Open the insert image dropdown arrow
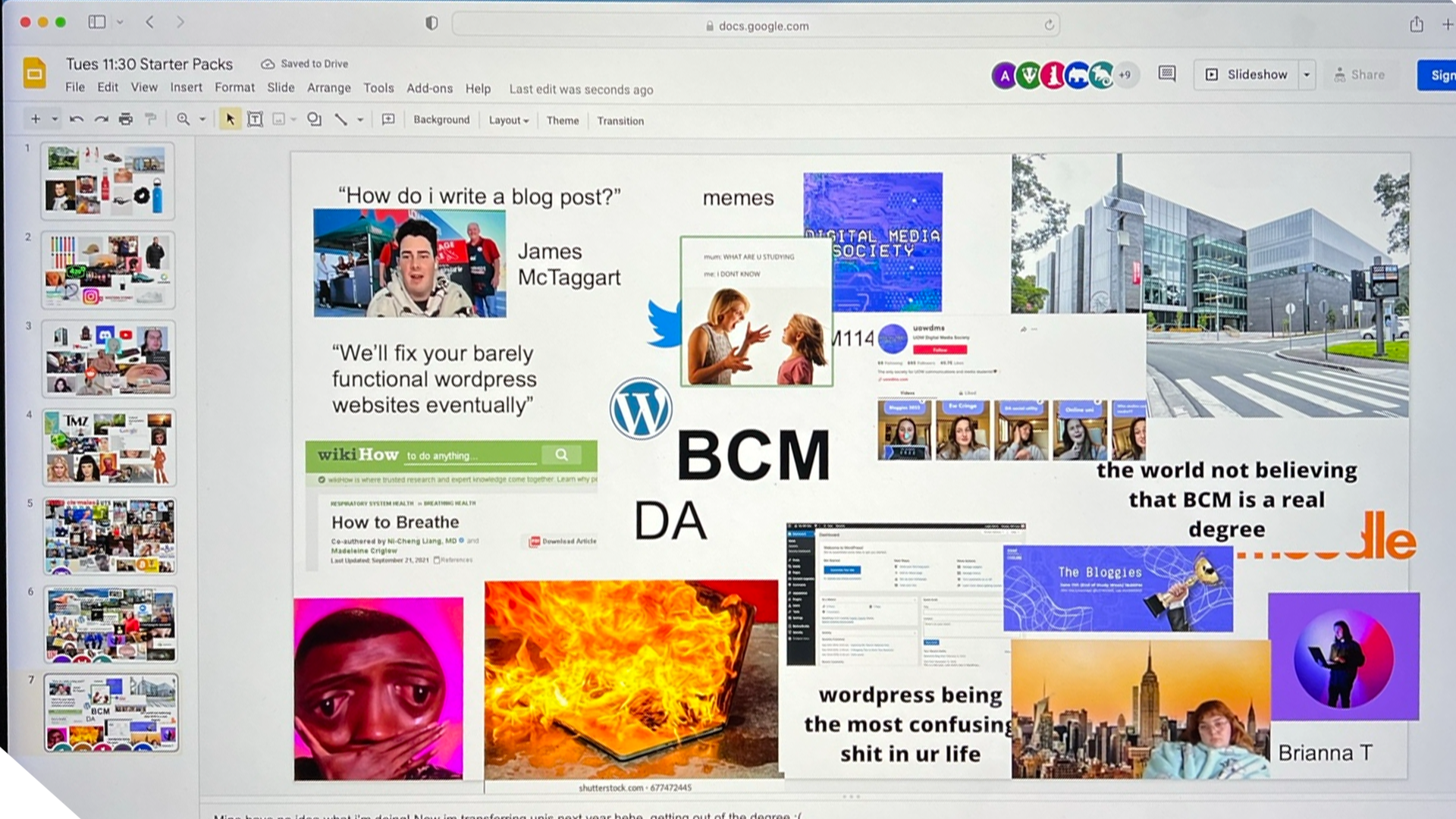Viewport: 1456px width, 819px height. [x=294, y=120]
